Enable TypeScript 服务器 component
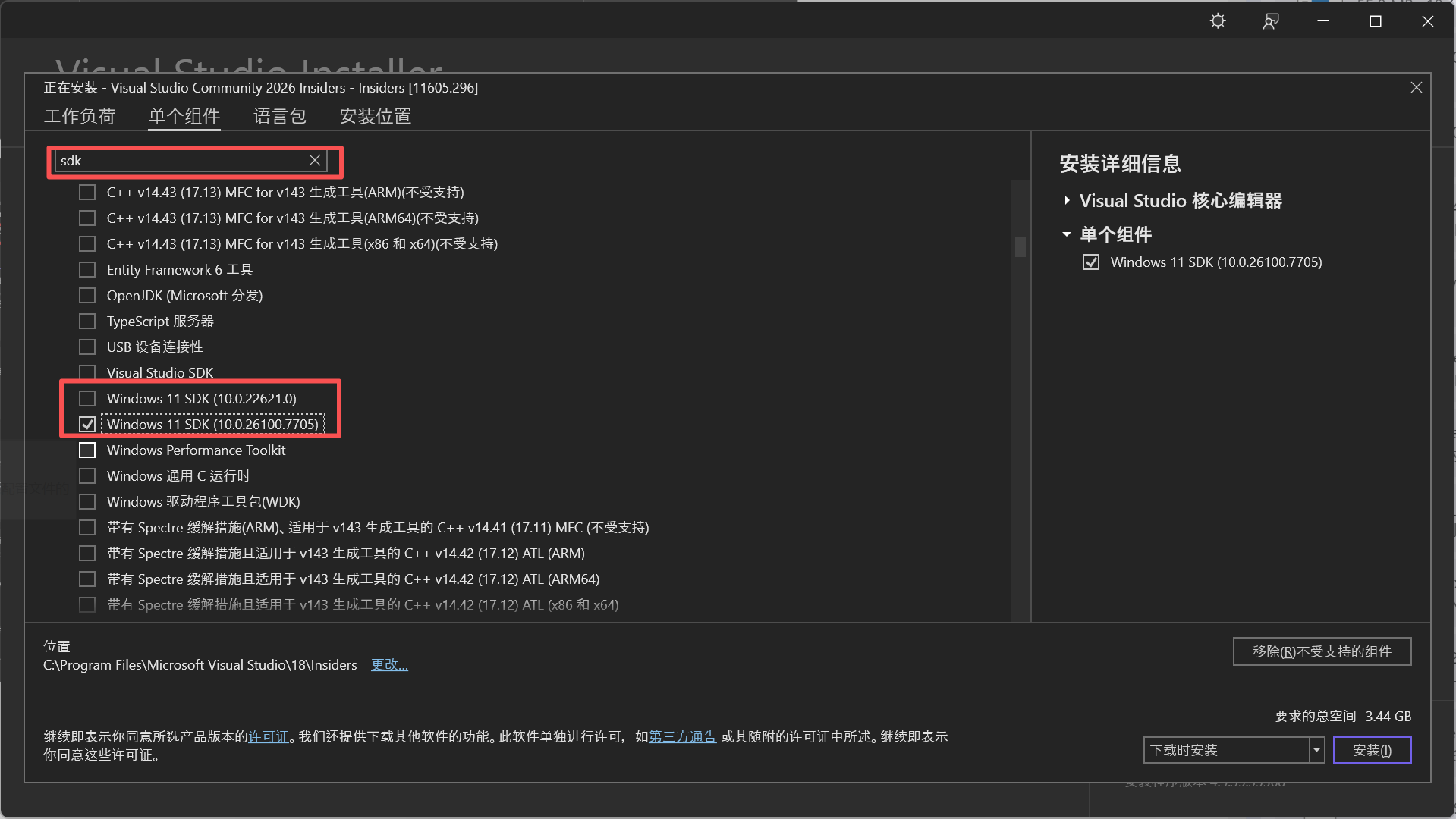Image resolution: width=1456 pixels, height=819 pixels. [87, 322]
